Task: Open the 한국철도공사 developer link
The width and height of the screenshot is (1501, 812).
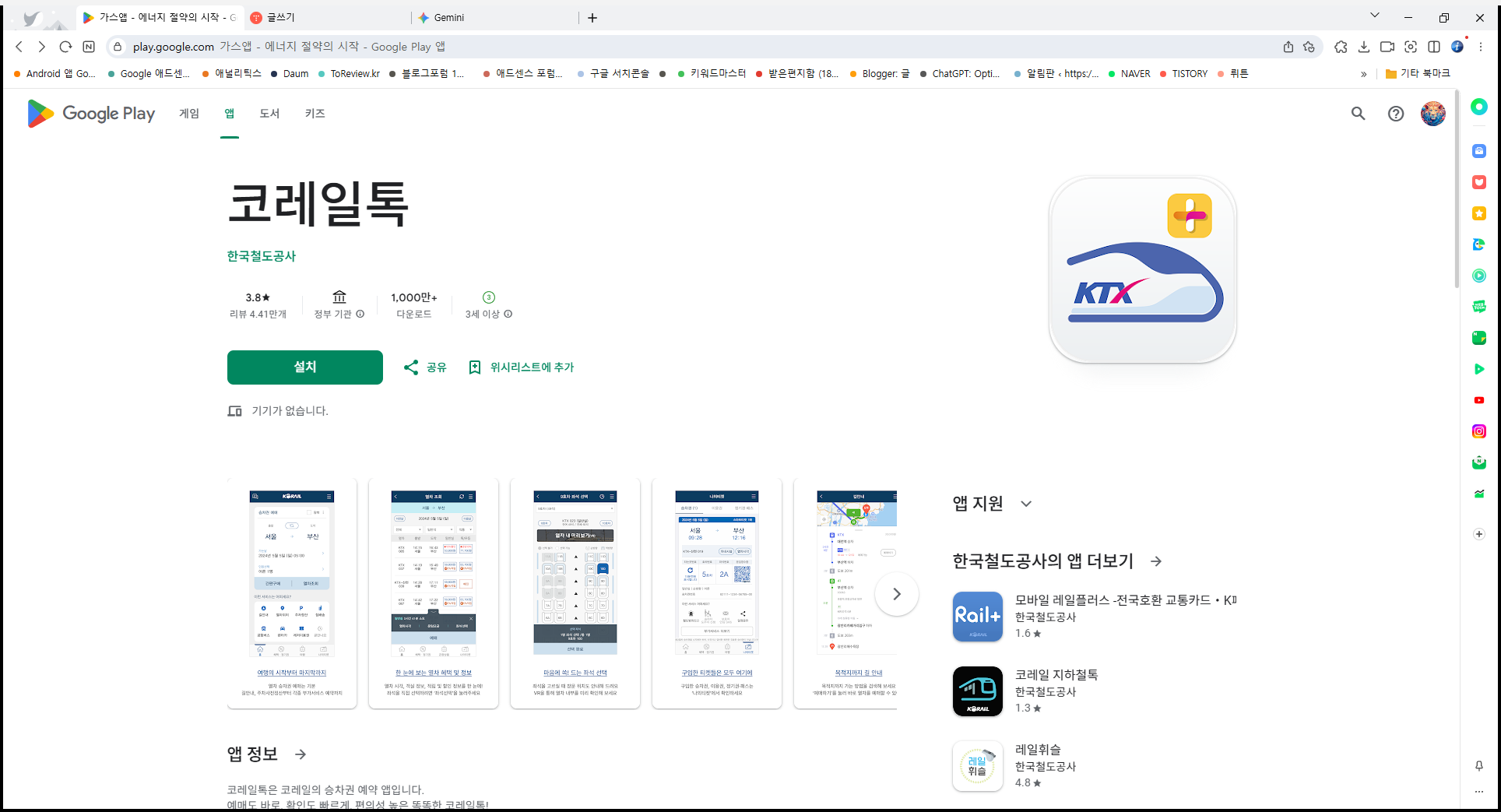Action: (261, 256)
